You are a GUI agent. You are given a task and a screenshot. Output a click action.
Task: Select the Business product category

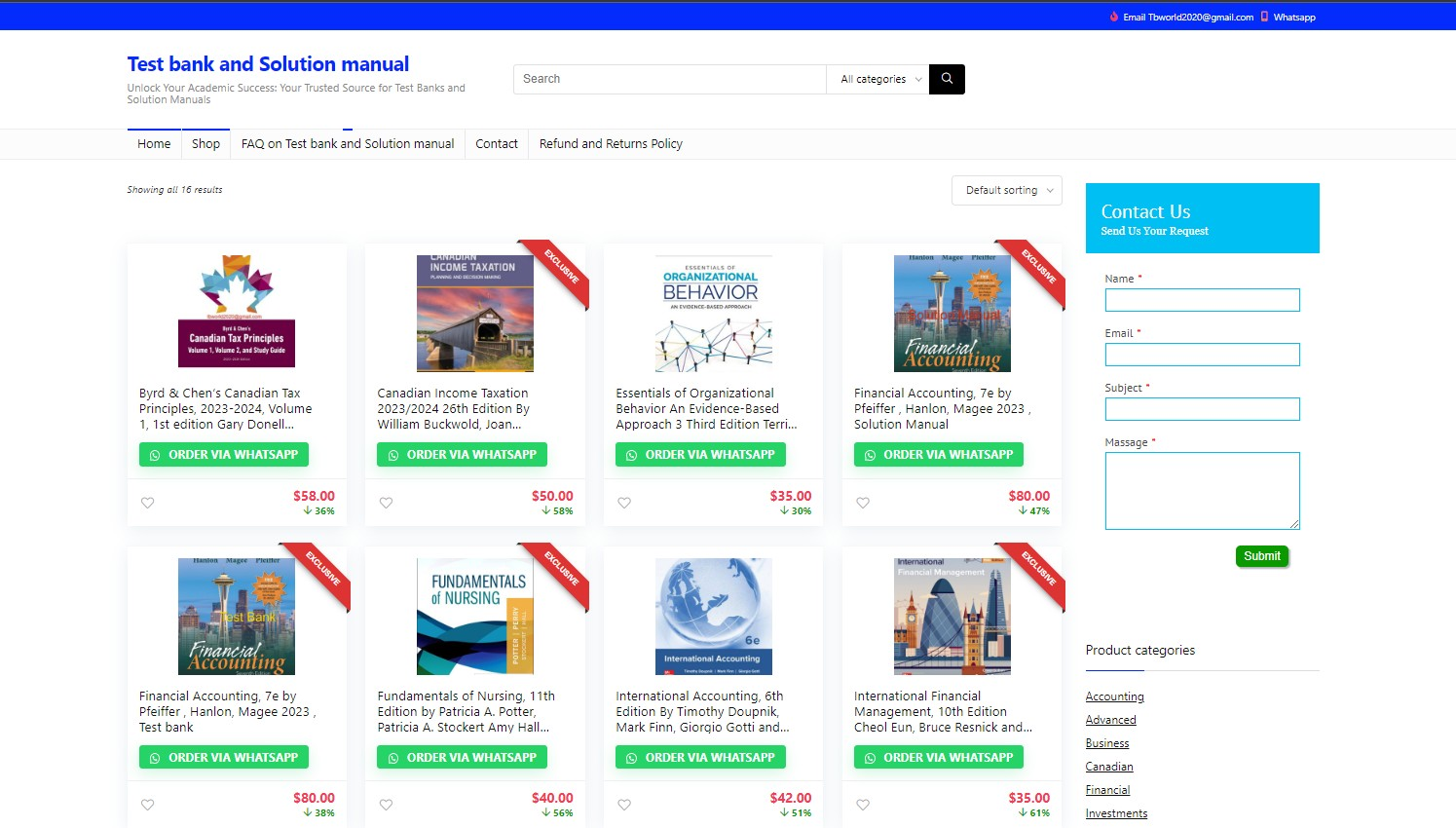coord(1107,743)
